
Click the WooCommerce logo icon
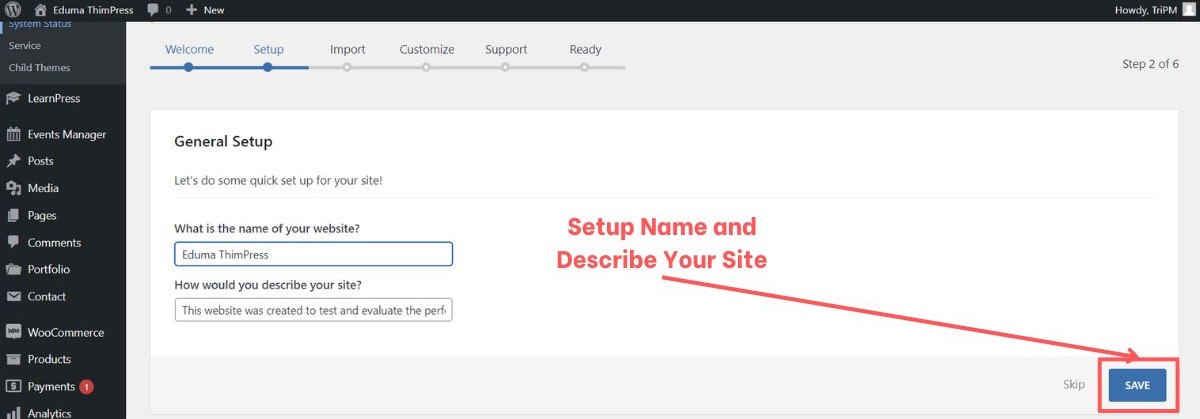[x=13, y=332]
